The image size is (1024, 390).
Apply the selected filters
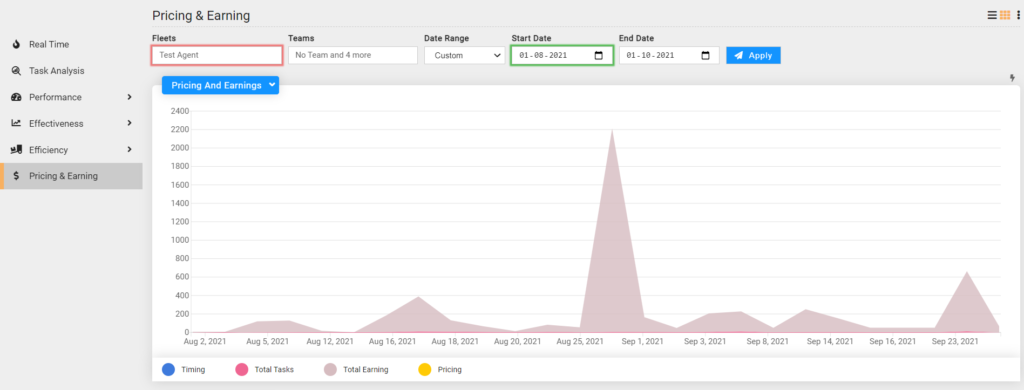[753, 56]
